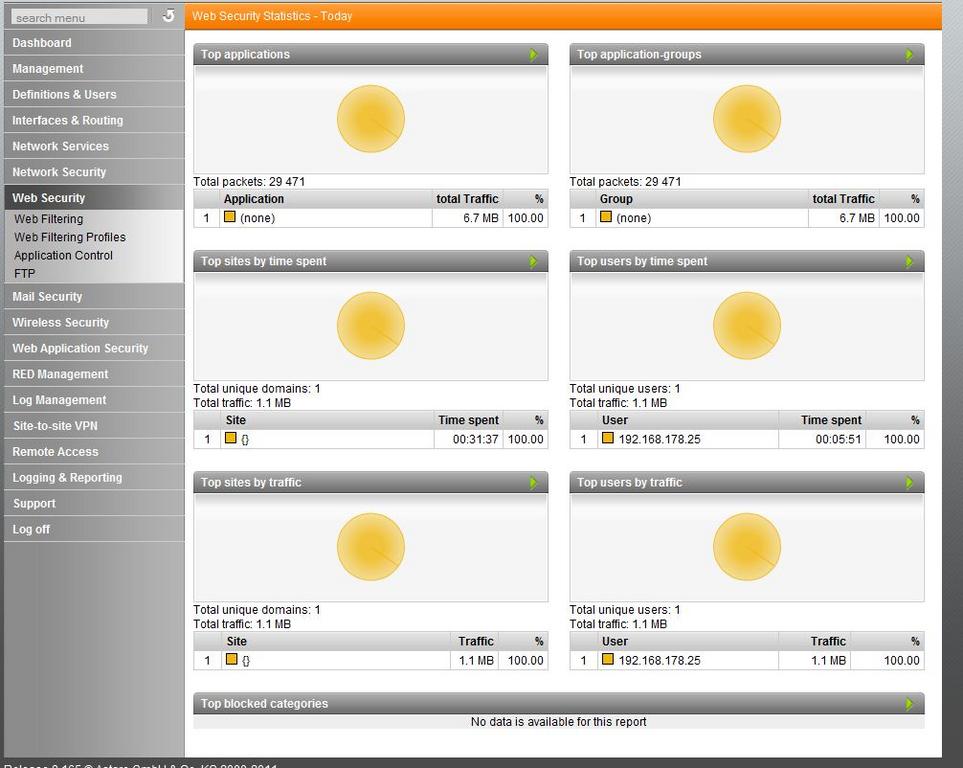Click green arrow on Top sites by time spent
The height and width of the screenshot is (768, 963).
pos(534,262)
